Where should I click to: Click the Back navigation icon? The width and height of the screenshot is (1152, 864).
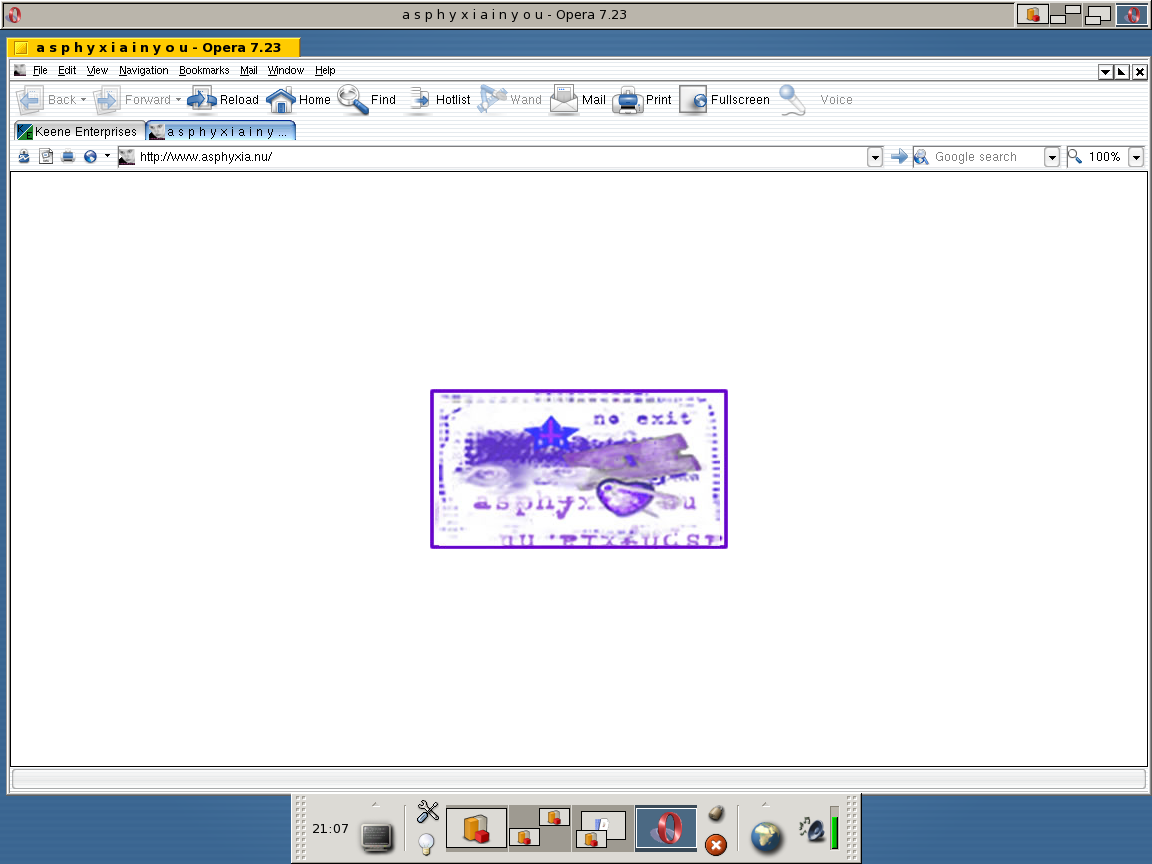[29, 100]
